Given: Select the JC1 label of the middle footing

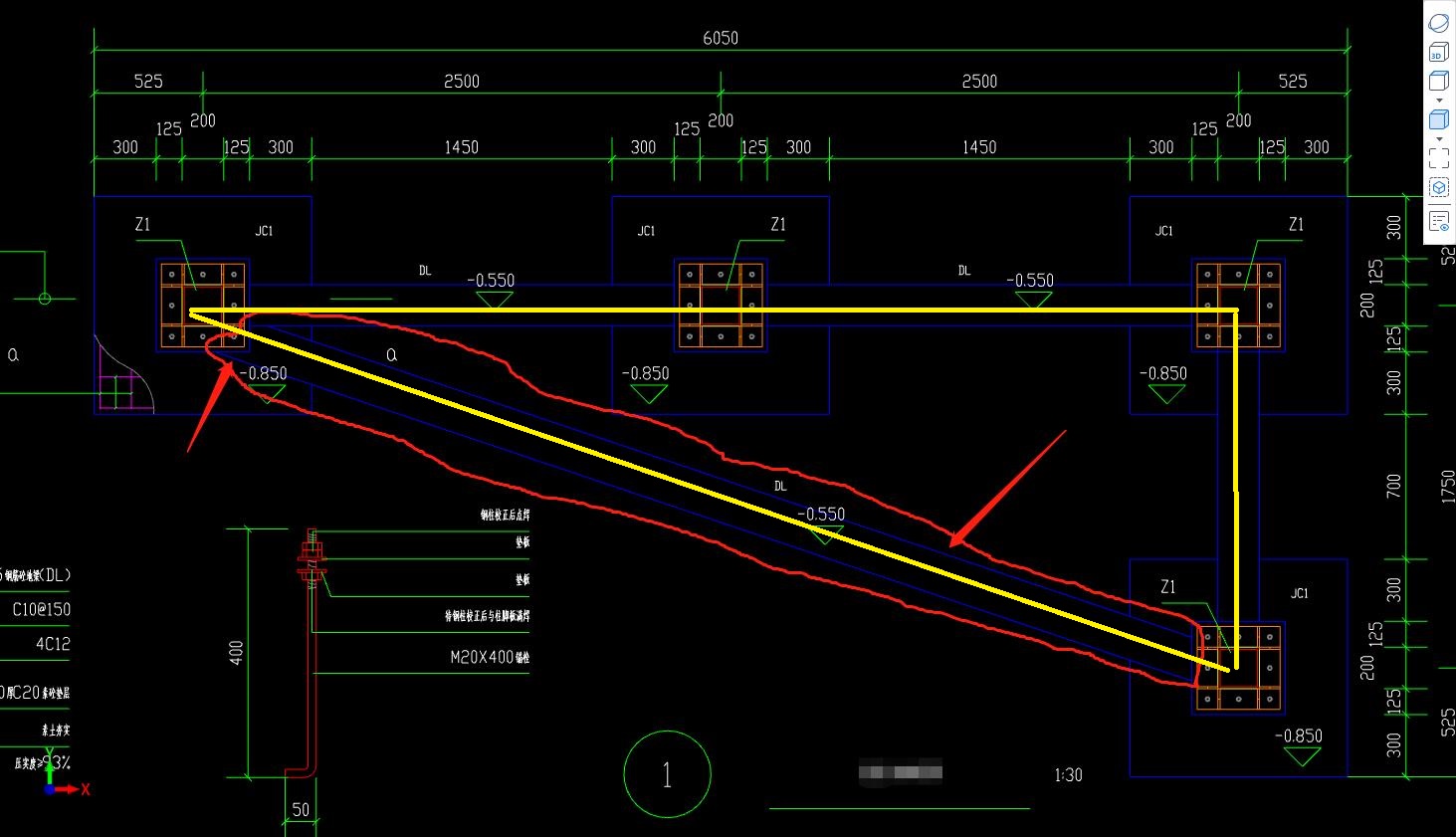Looking at the screenshot, I should click(x=647, y=231).
